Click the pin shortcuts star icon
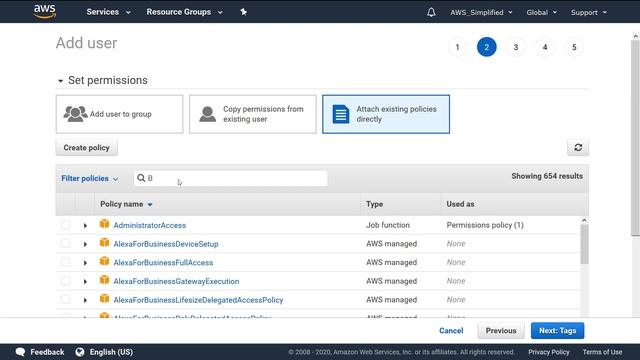This screenshot has height=360, width=640. [x=243, y=12]
